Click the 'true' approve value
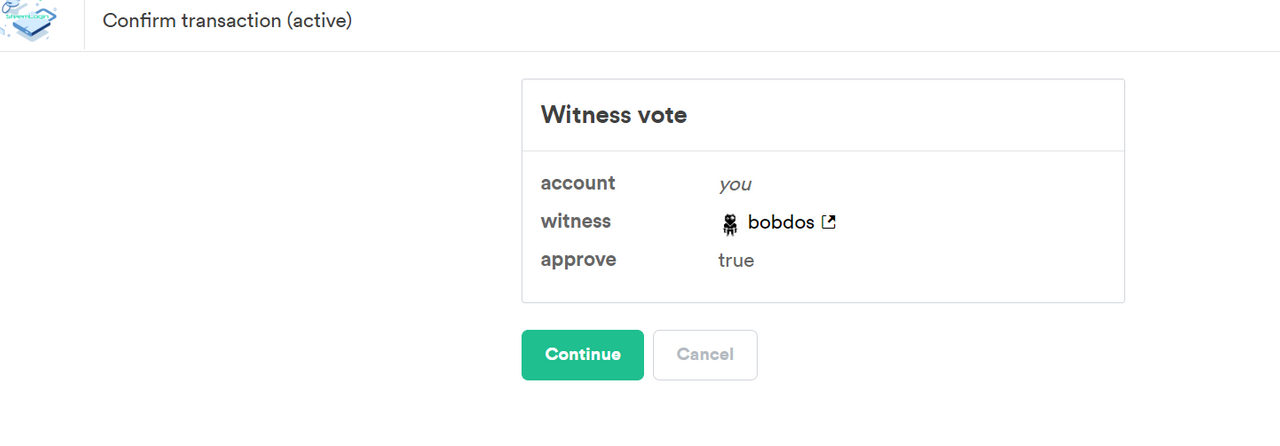Image resolution: width=1280 pixels, height=446 pixels. point(736,261)
